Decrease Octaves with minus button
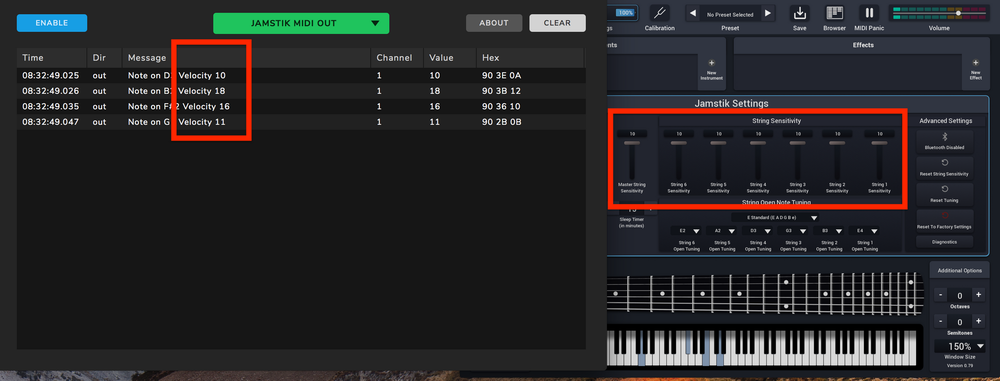 [941, 295]
